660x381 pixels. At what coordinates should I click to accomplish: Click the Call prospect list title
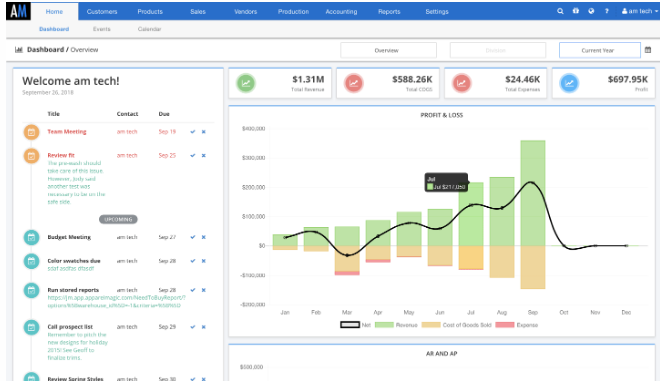click(70, 327)
